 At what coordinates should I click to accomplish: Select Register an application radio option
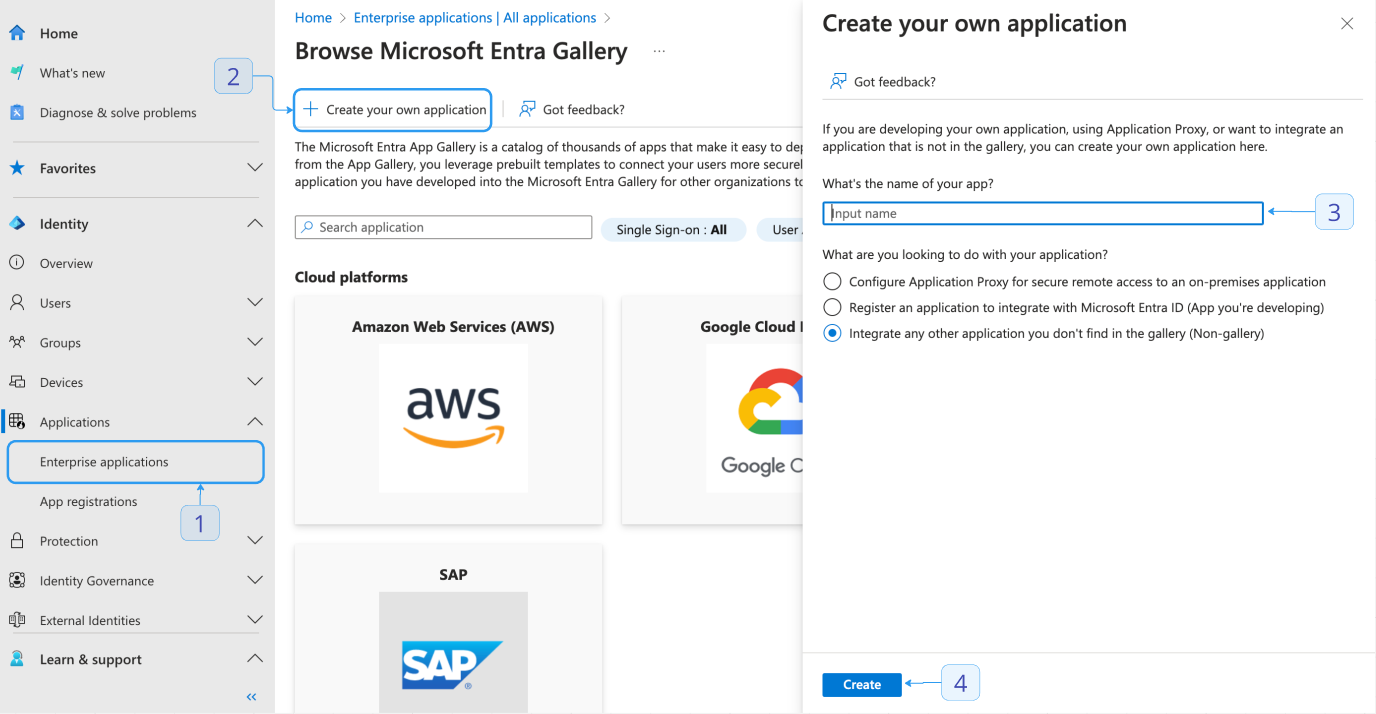coord(832,307)
